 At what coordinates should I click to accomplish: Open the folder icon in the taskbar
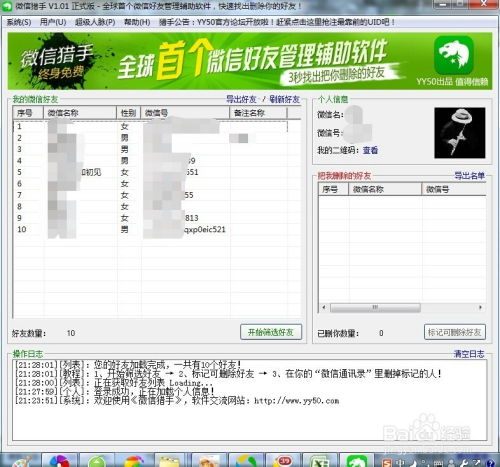(x=169, y=461)
